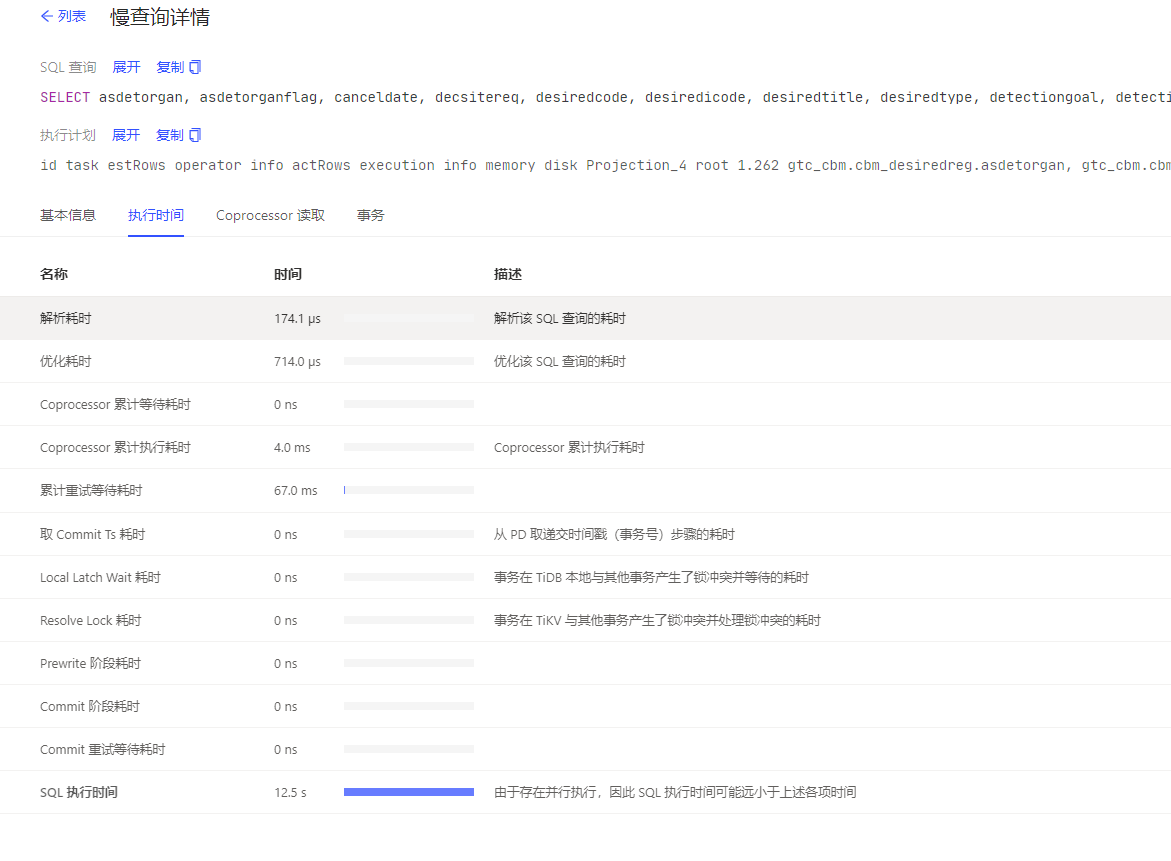Click the copy icon beside 执行计划 复制

tap(195, 135)
